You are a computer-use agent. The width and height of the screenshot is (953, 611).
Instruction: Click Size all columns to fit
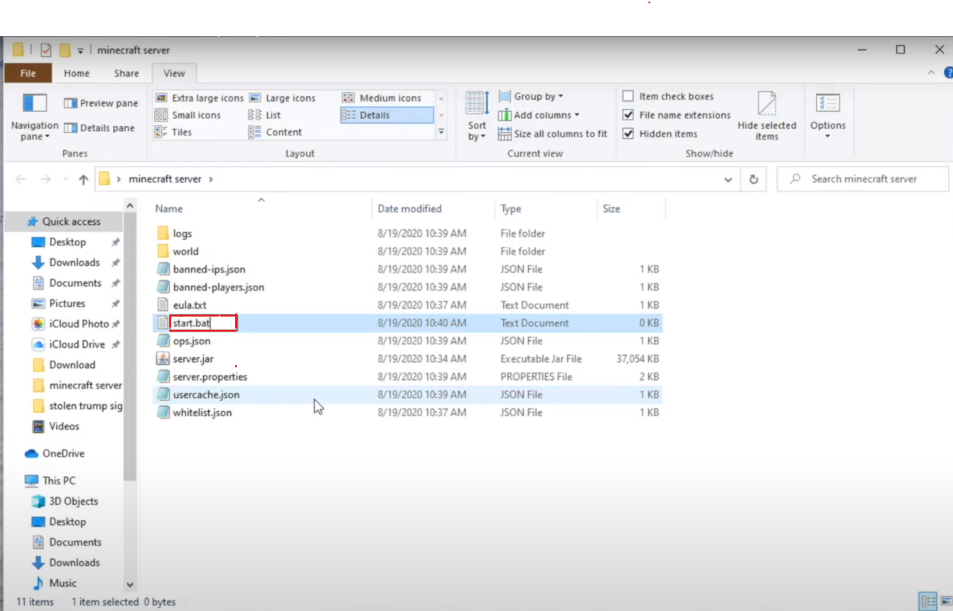(552, 134)
